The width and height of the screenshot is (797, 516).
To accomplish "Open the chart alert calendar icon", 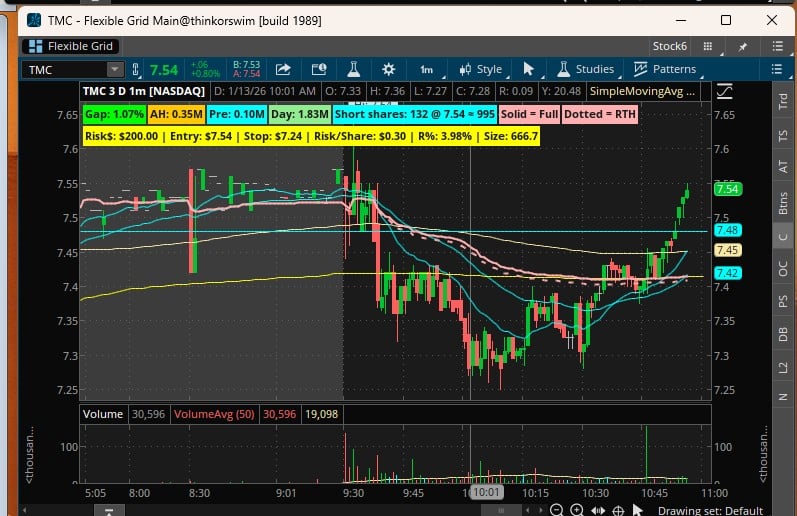I will [319, 69].
